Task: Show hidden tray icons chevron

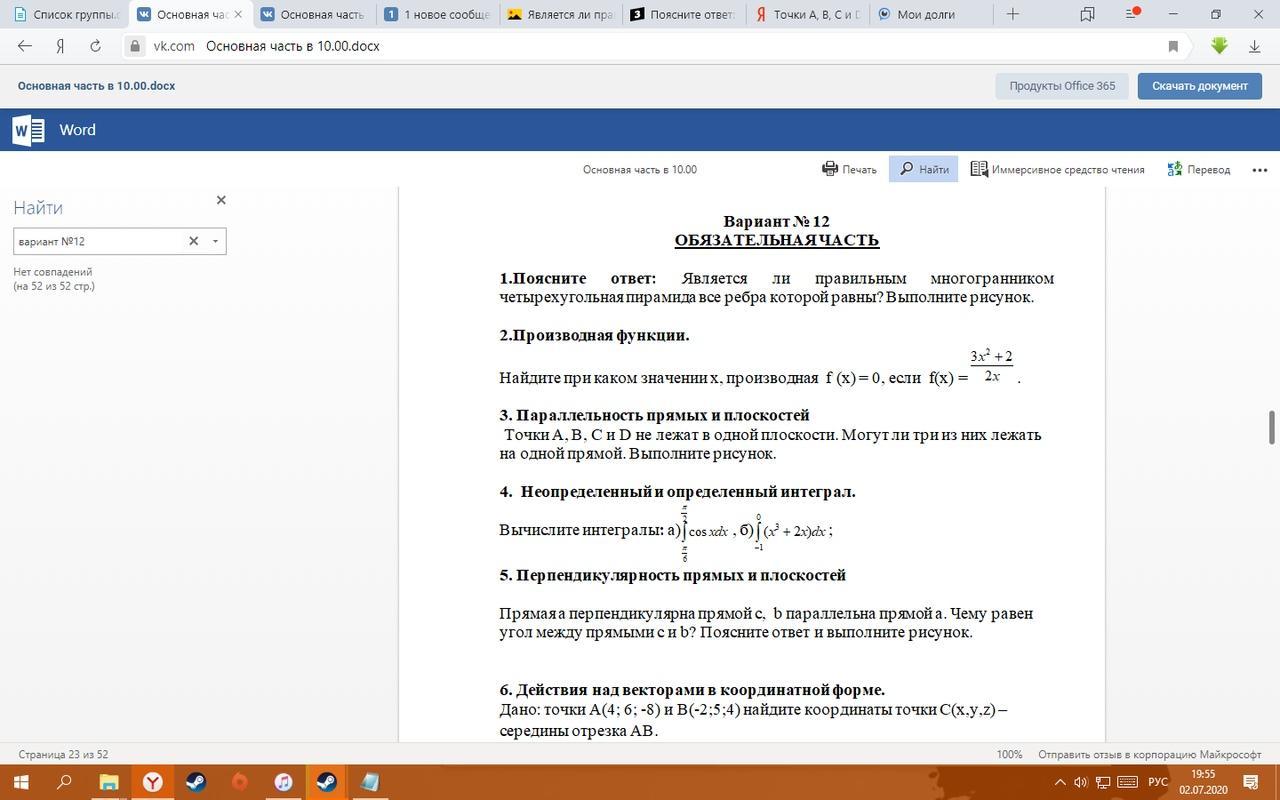Action: (1060, 782)
